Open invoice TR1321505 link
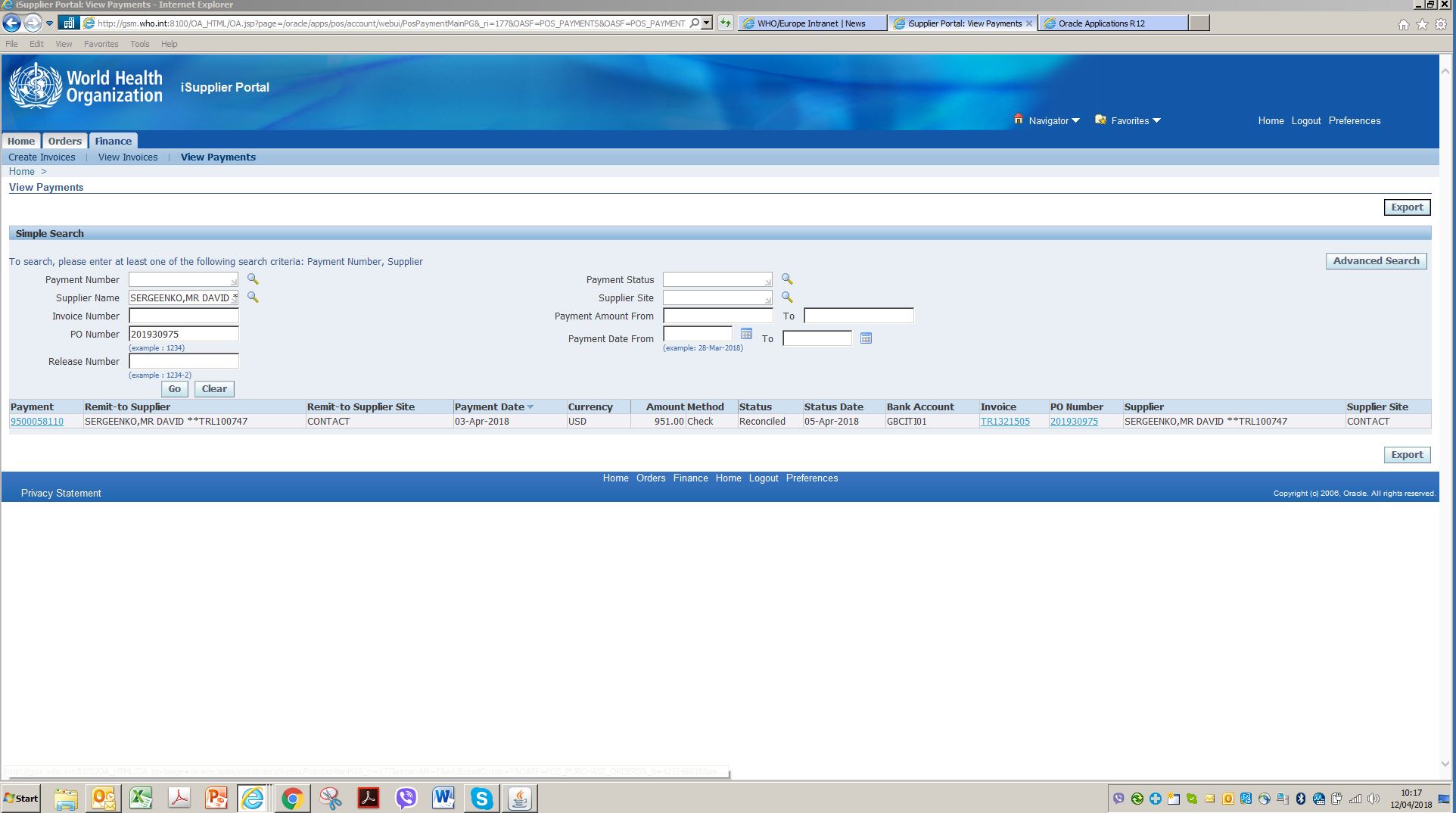Image resolution: width=1456 pixels, height=813 pixels. pyautogui.click(x=1004, y=422)
